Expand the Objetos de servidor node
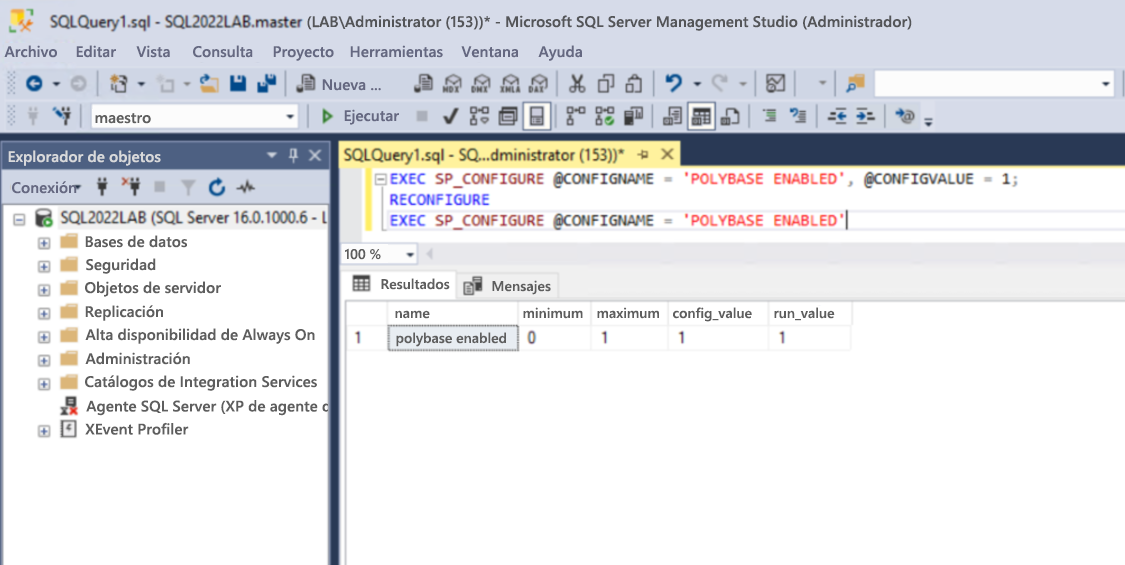1125x565 pixels. point(44,290)
